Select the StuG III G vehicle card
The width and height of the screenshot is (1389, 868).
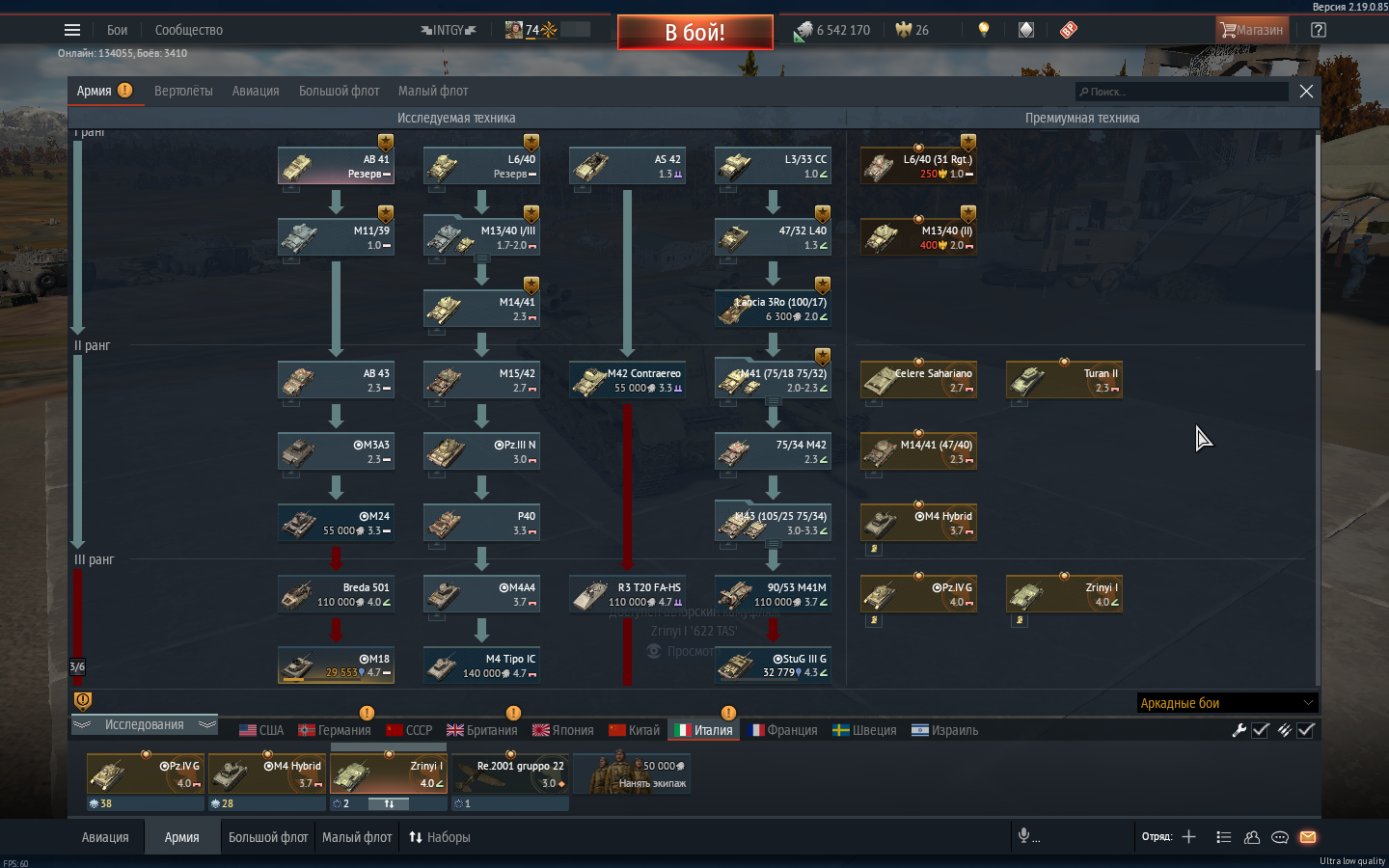(773, 665)
